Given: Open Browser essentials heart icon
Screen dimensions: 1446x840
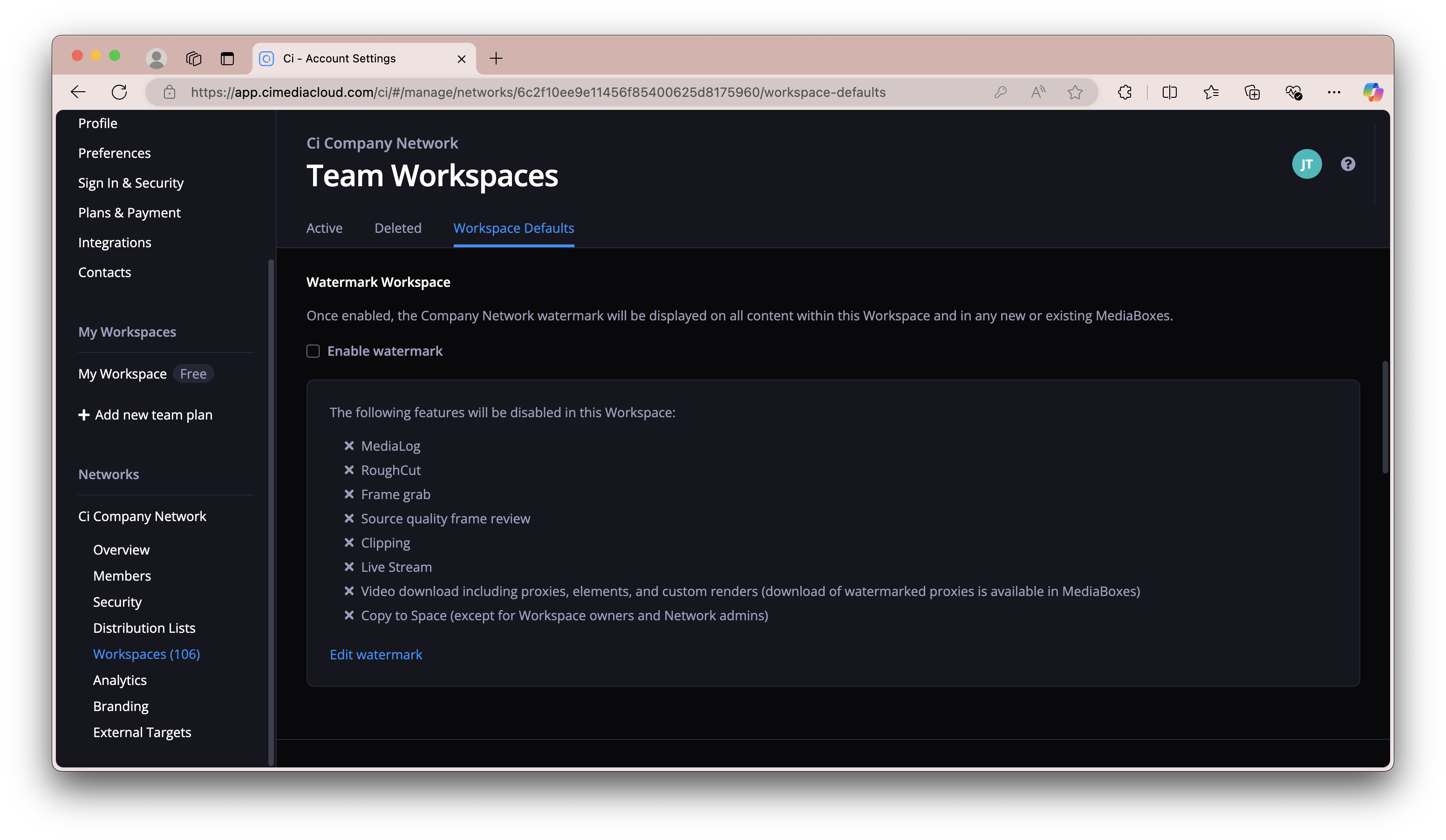Looking at the screenshot, I should (1293, 92).
